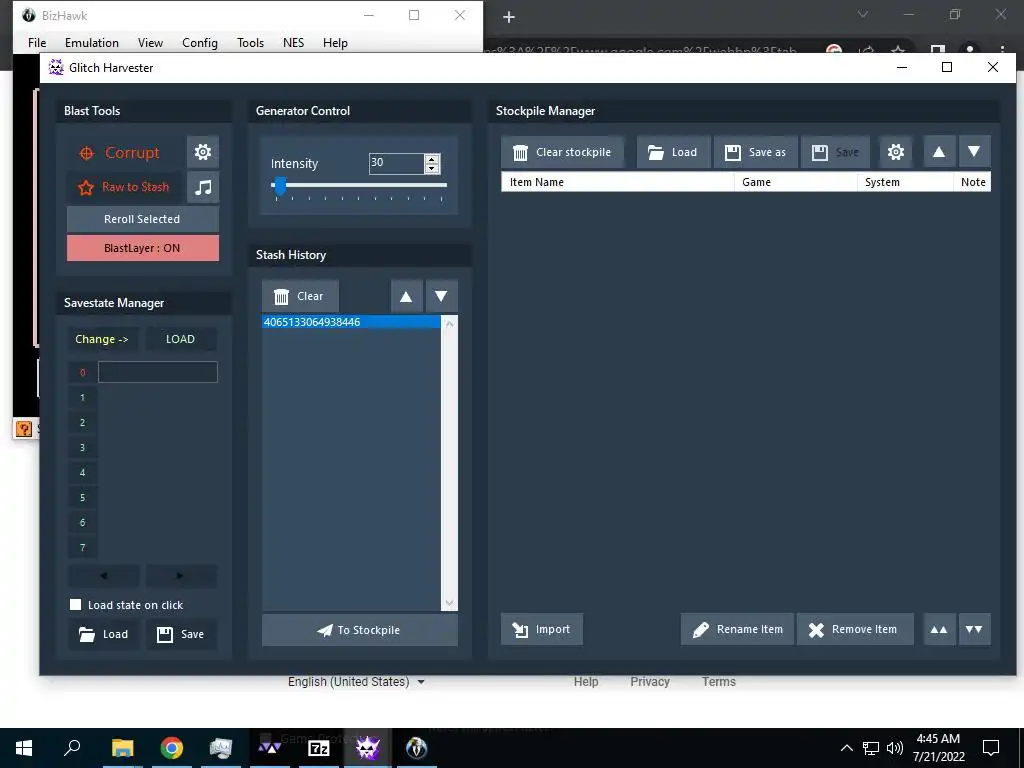1024x768 pixels.
Task: Click stockpile down triangle button
Action: click(974, 152)
